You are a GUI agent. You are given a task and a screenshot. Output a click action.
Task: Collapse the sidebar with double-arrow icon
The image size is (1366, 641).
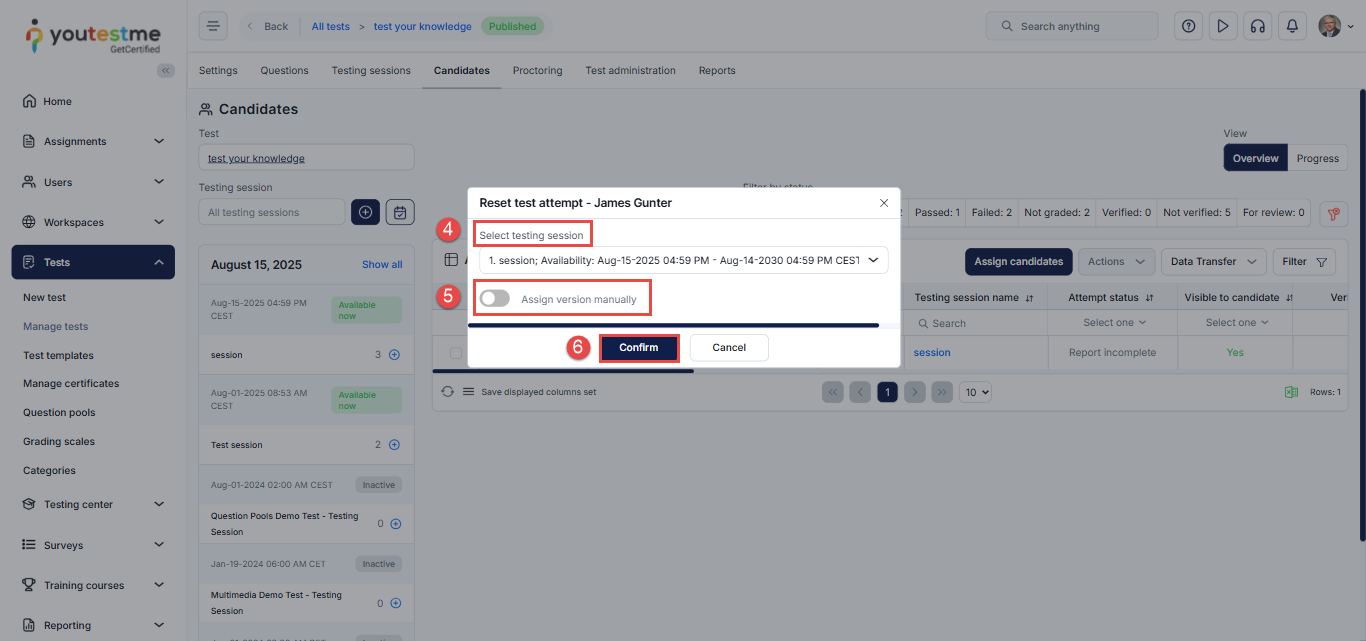tap(166, 70)
